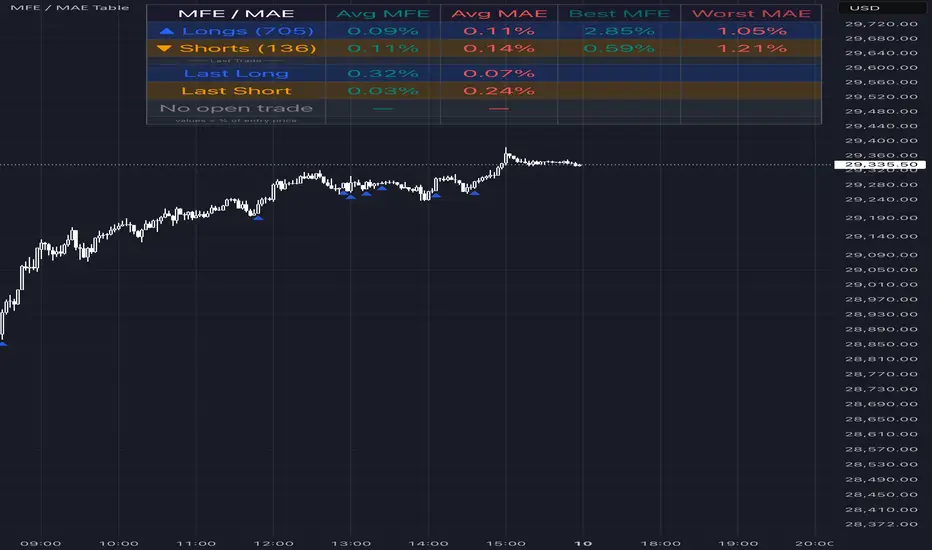Click Longs Avg MFE value 0.09%
Viewport: 932px width, 550px height.
(383, 31)
